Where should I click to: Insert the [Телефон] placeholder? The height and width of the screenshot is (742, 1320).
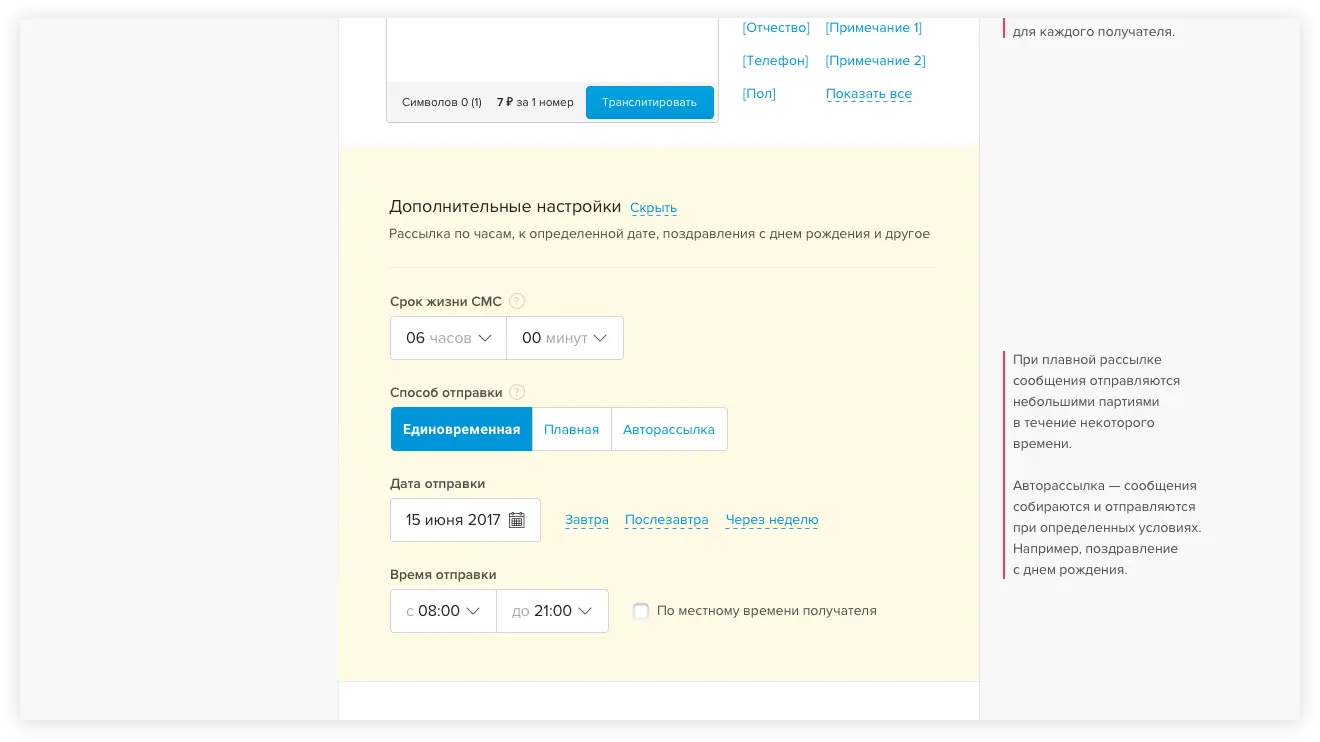[x=775, y=61]
